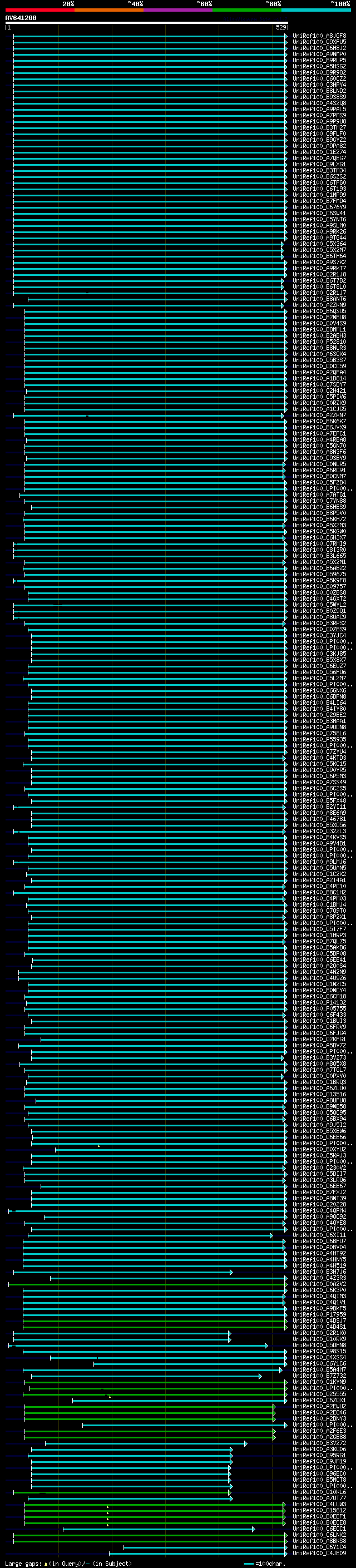Click the UniRef100_Q6GNX6 label
Screen dimensions: 356x1568
pyautogui.click(x=319, y=691)
